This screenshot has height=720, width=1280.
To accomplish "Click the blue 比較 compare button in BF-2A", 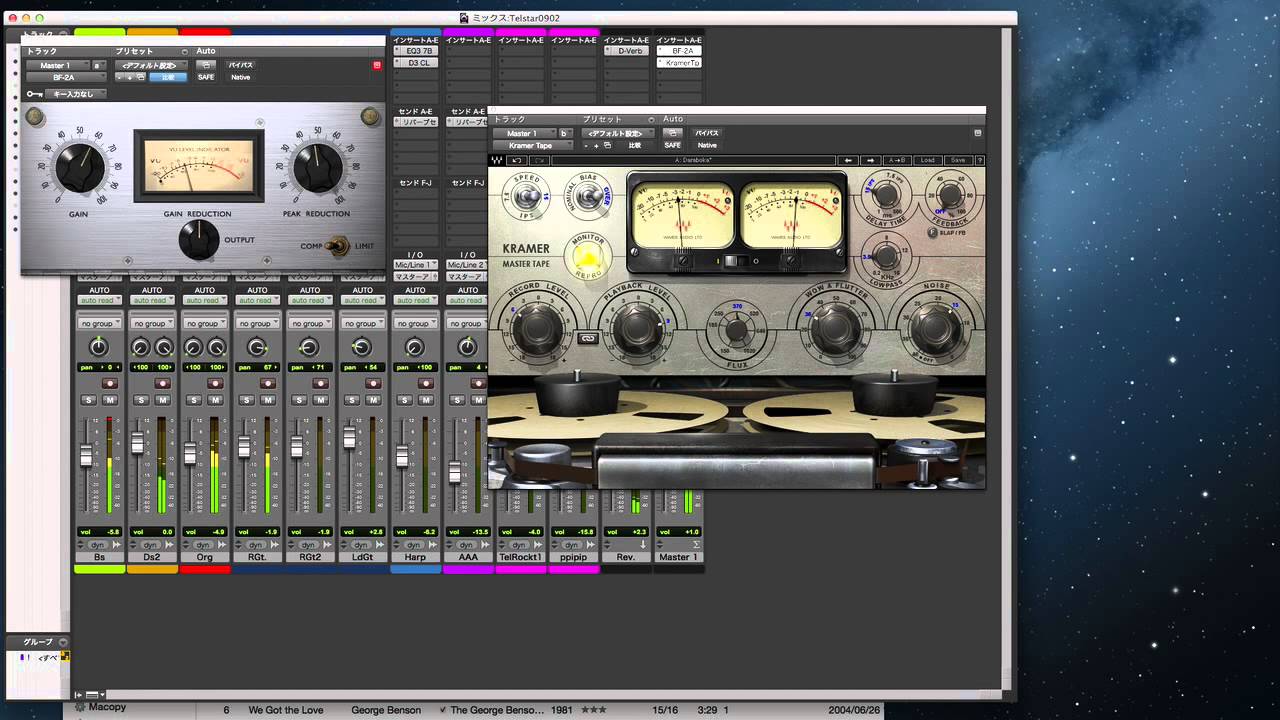I will 167,77.
